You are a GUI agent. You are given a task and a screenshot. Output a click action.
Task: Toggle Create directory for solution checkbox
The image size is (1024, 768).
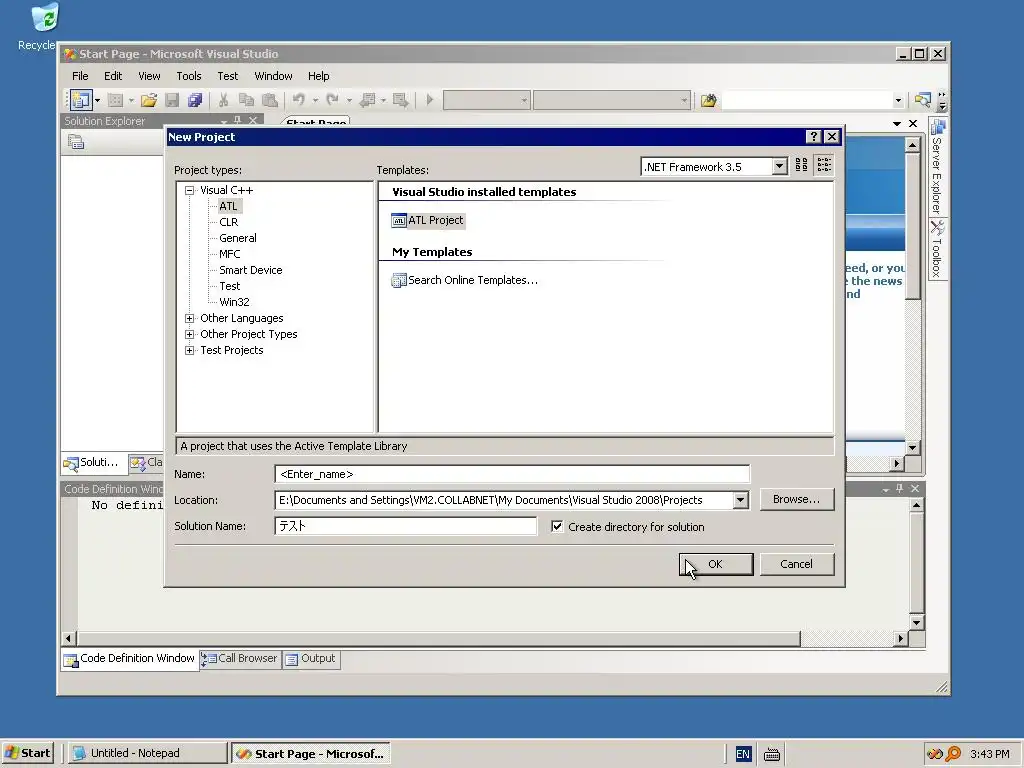coord(557,526)
